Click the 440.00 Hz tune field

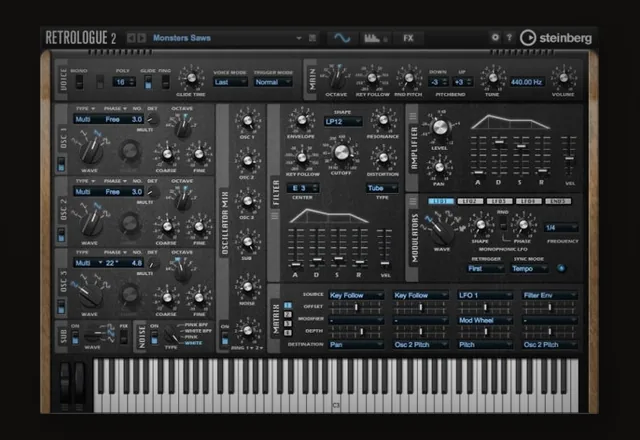point(526,82)
